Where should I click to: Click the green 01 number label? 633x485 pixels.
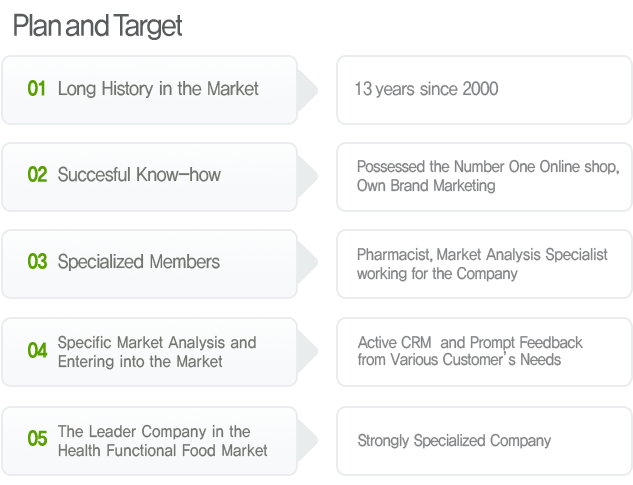point(36,89)
